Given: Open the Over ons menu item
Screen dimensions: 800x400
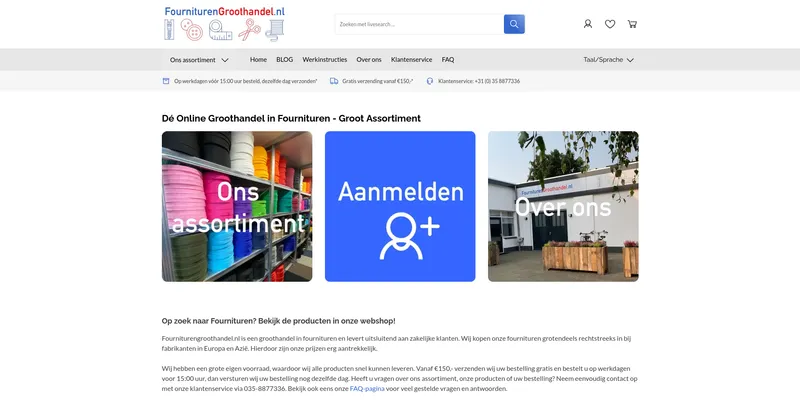Looking at the screenshot, I should (369, 60).
